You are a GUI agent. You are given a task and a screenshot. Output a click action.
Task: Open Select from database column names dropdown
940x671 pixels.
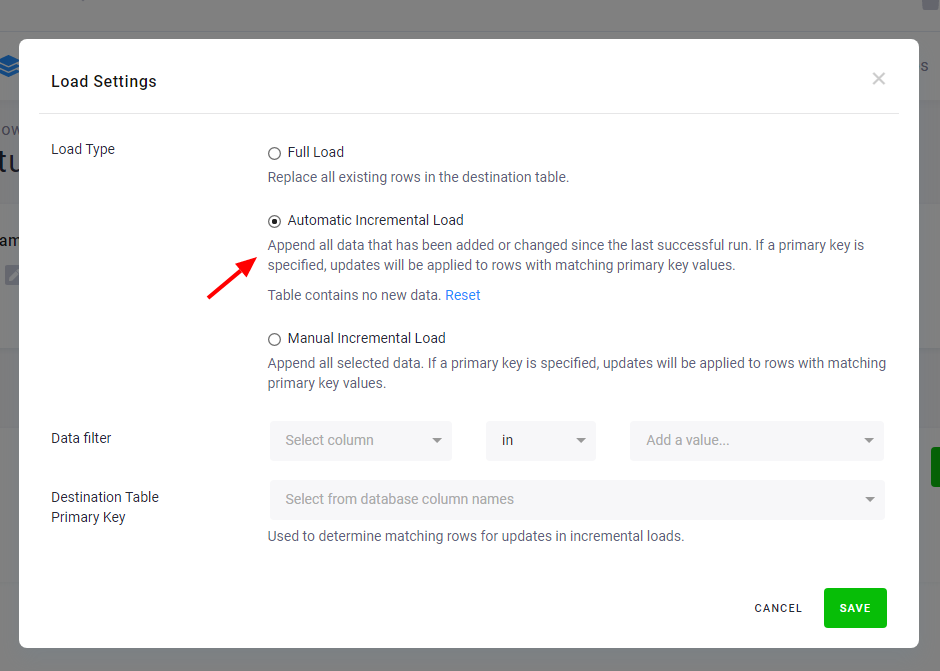[x=577, y=500]
